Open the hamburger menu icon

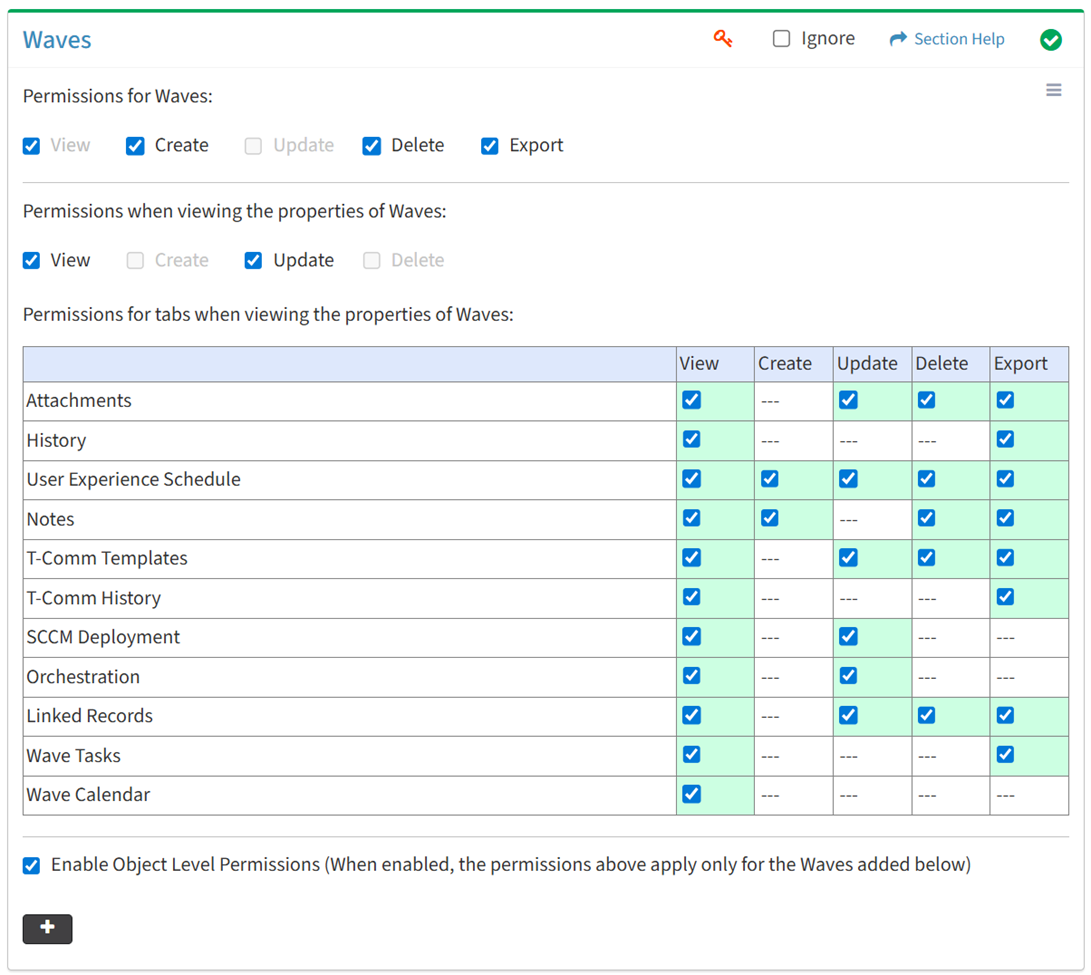click(x=1053, y=90)
